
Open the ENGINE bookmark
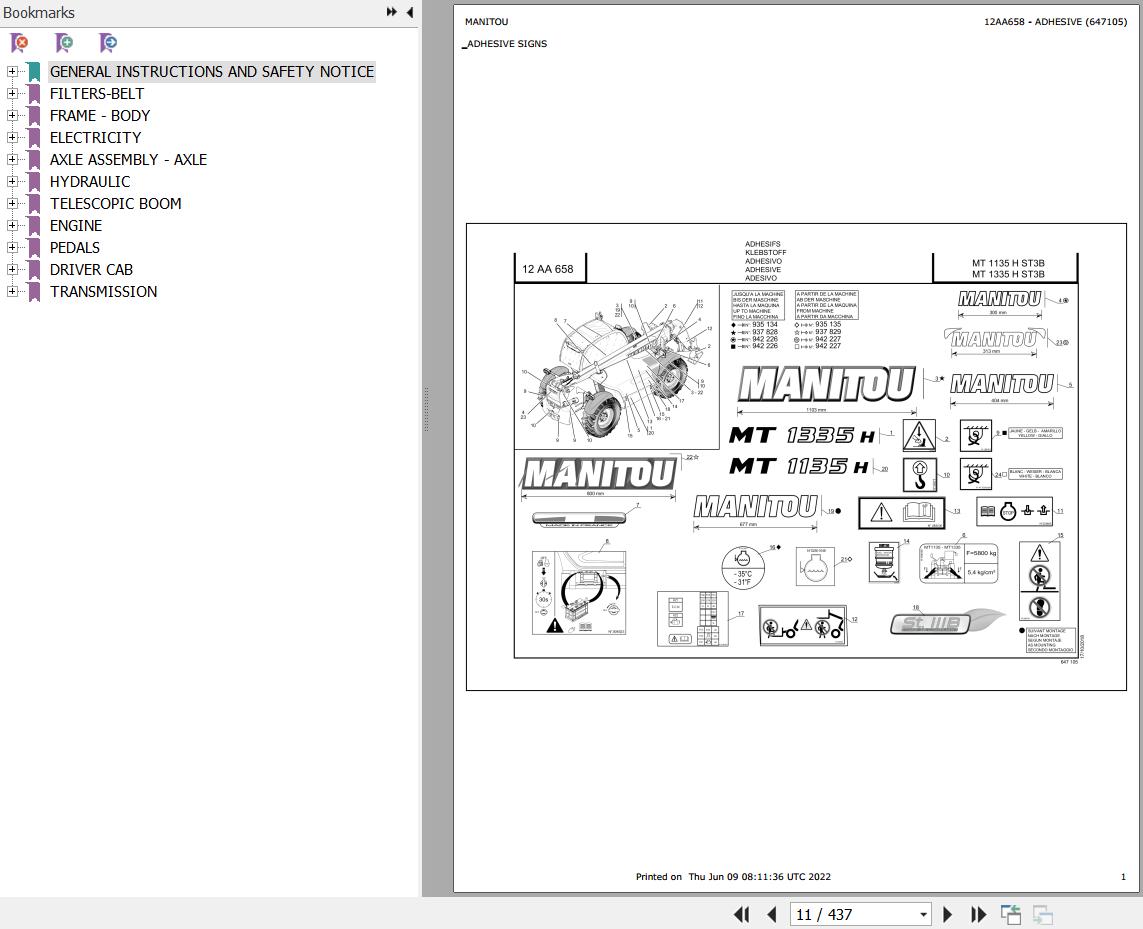click(76, 225)
